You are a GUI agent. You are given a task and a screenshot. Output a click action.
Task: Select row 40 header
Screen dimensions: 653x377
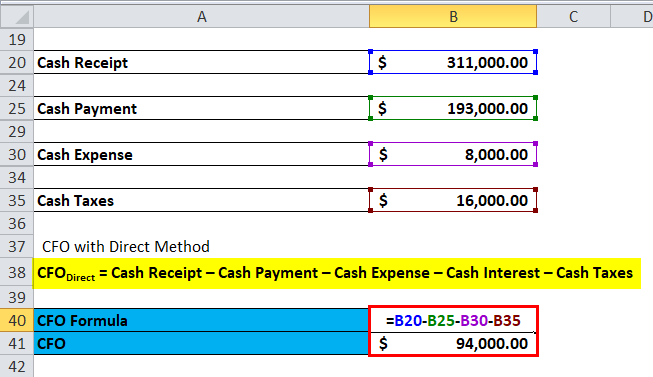[x=17, y=320]
